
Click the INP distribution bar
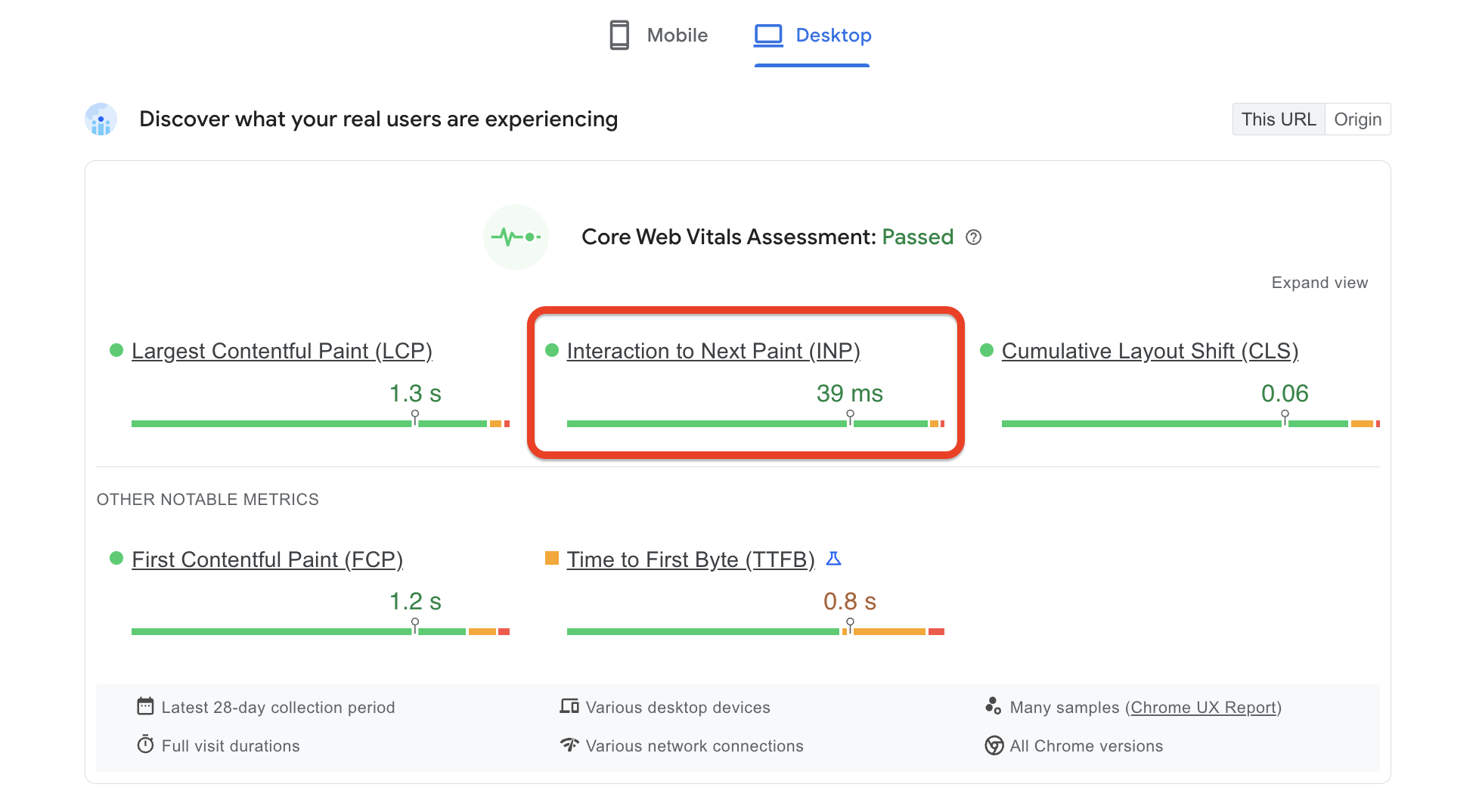(x=755, y=423)
